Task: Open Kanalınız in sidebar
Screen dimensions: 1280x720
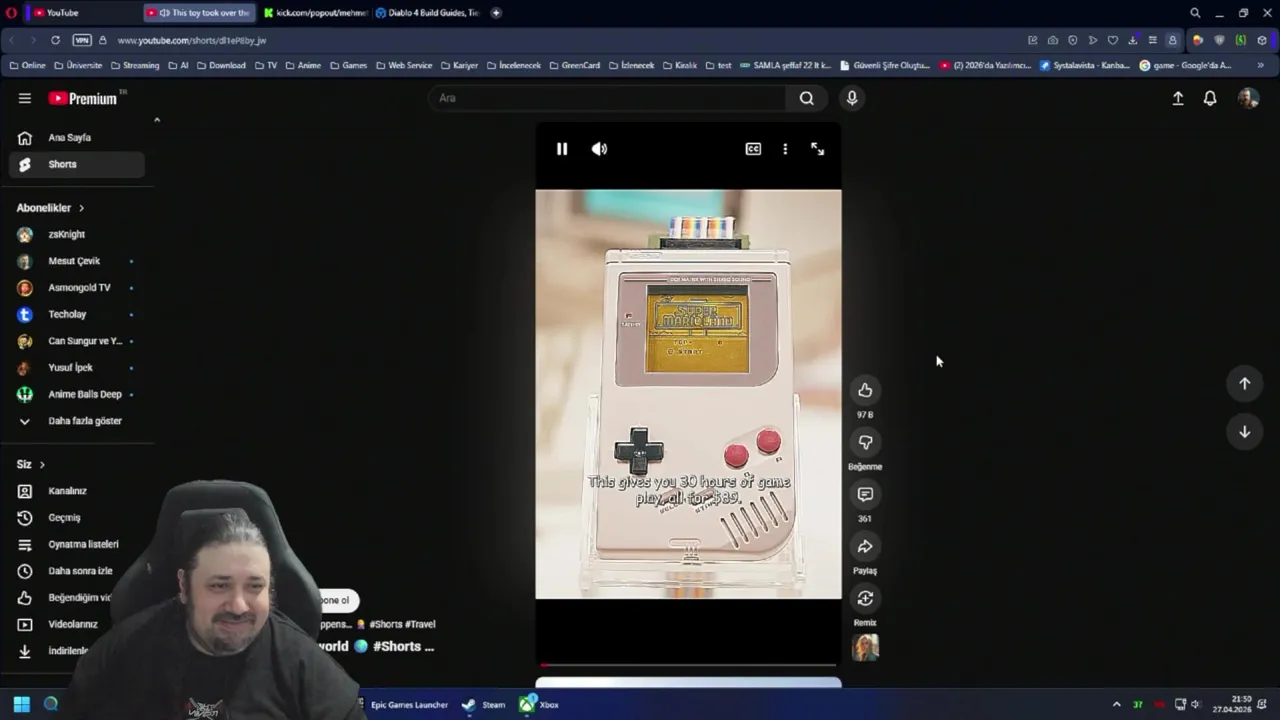Action: pyautogui.click(x=77, y=491)
